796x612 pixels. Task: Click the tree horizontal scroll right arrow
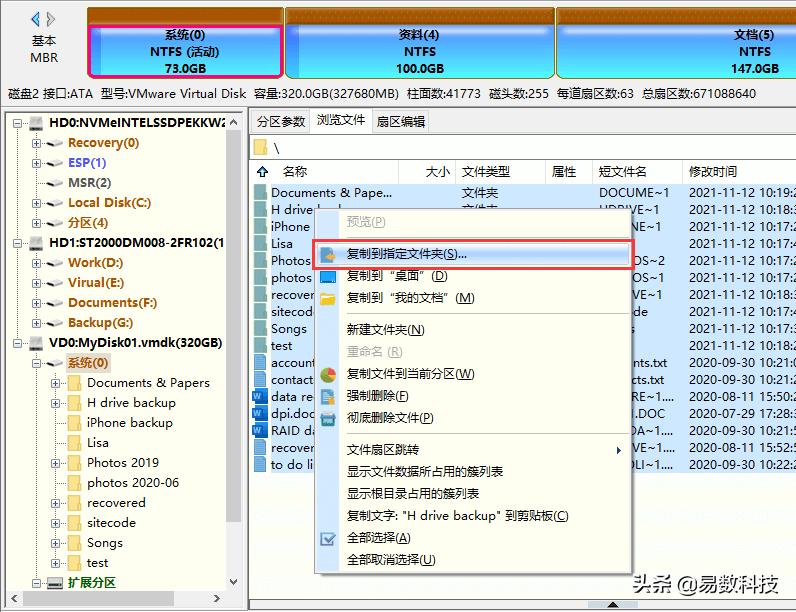(x=217, y=598)
